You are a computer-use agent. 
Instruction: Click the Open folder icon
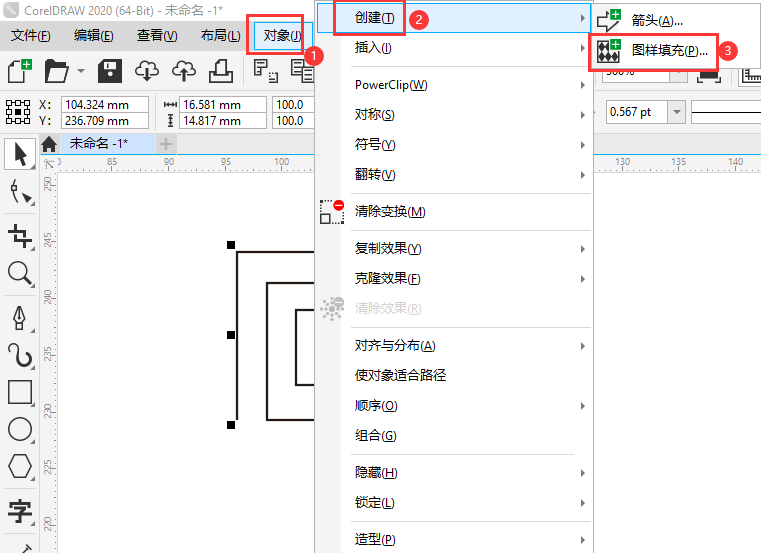pos(56,71)
